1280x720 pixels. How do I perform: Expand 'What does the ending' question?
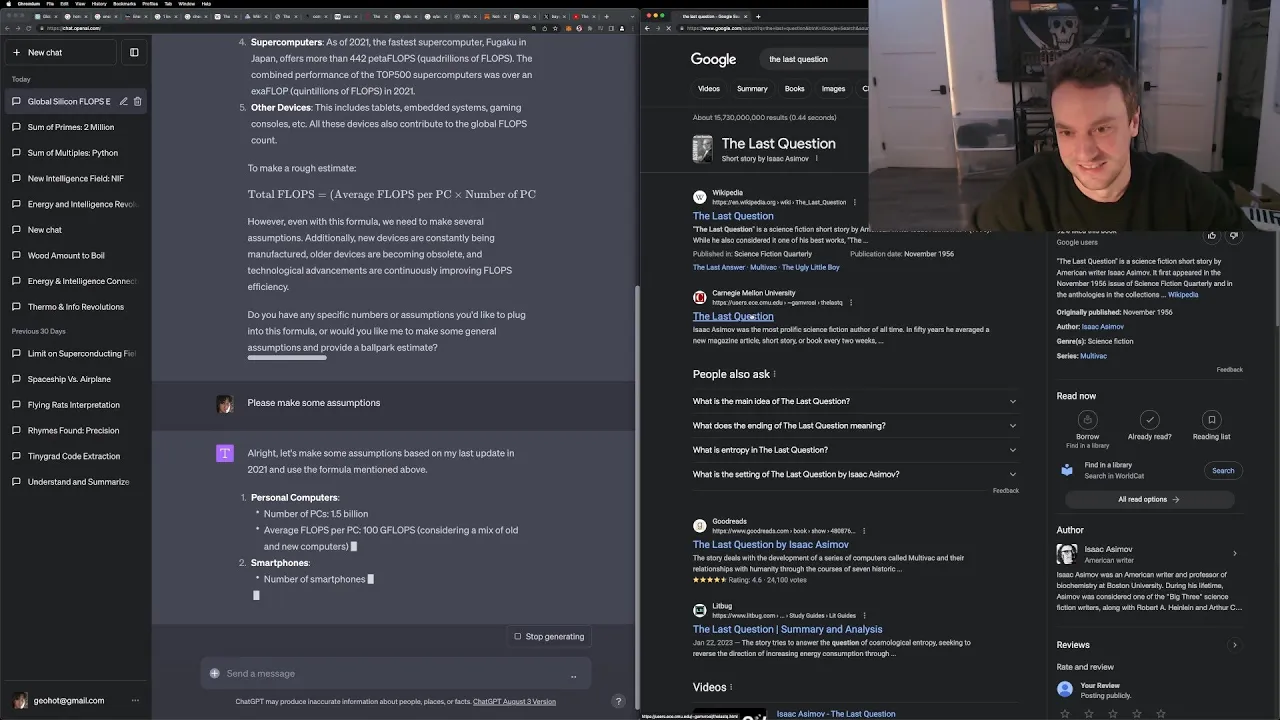pos(855,426)
